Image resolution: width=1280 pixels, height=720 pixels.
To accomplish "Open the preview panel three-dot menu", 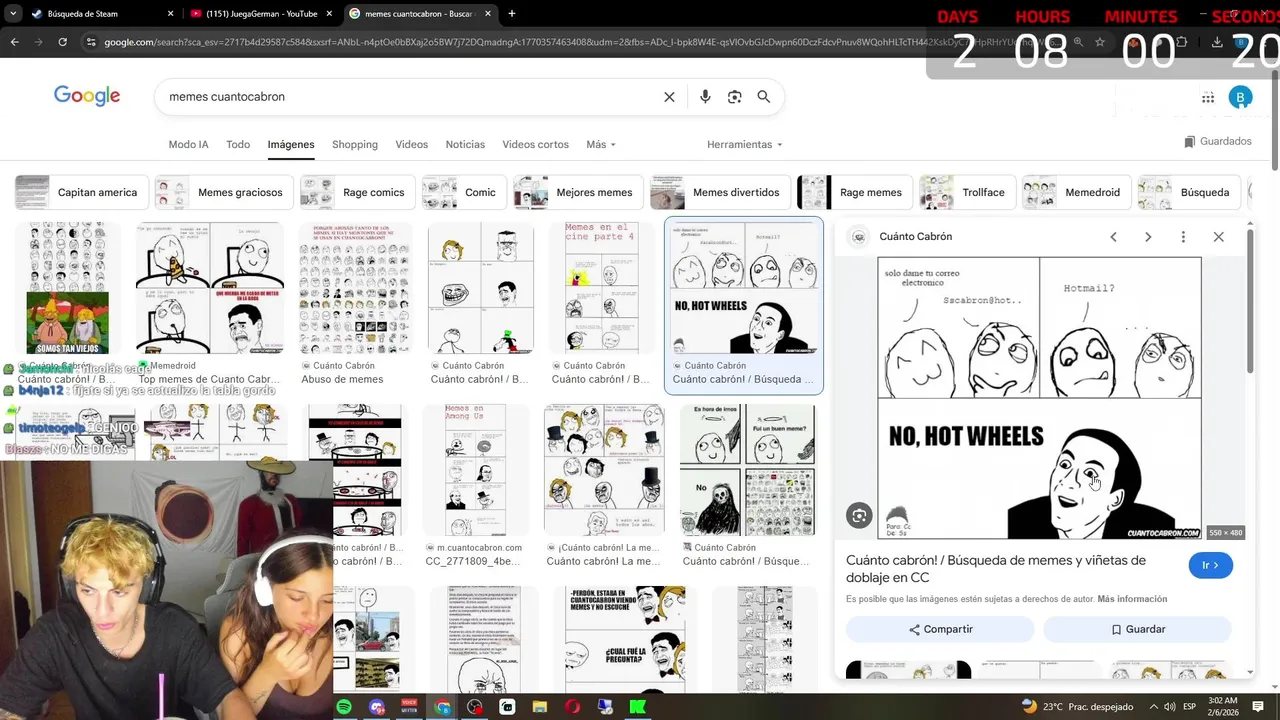I will click(1183, 237).
